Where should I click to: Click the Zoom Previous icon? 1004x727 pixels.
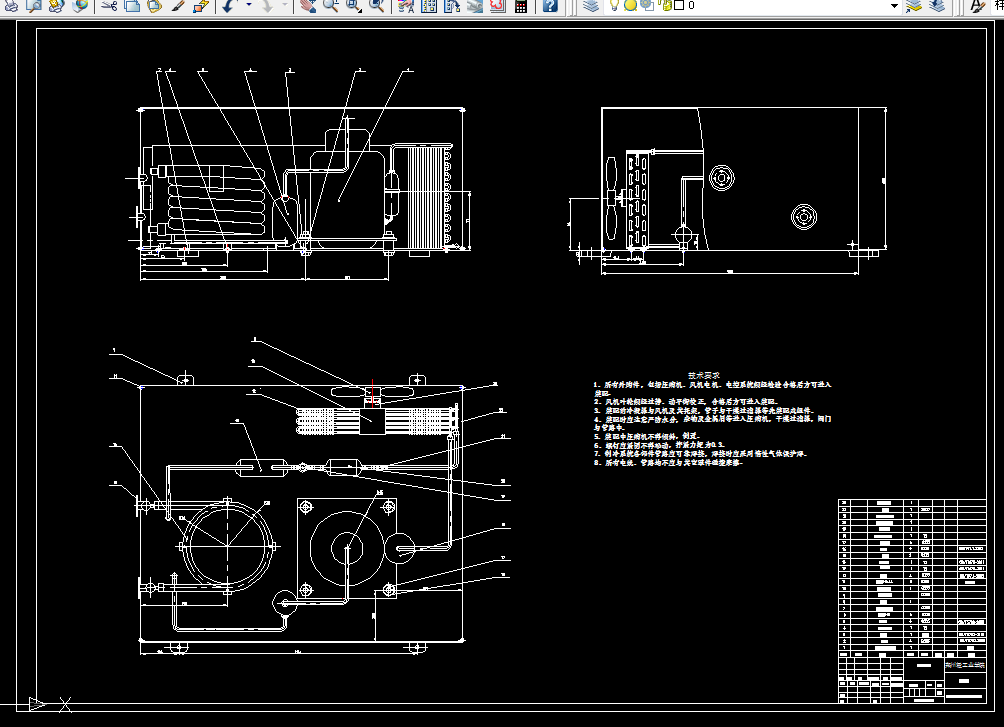click(x=377, y=5)
